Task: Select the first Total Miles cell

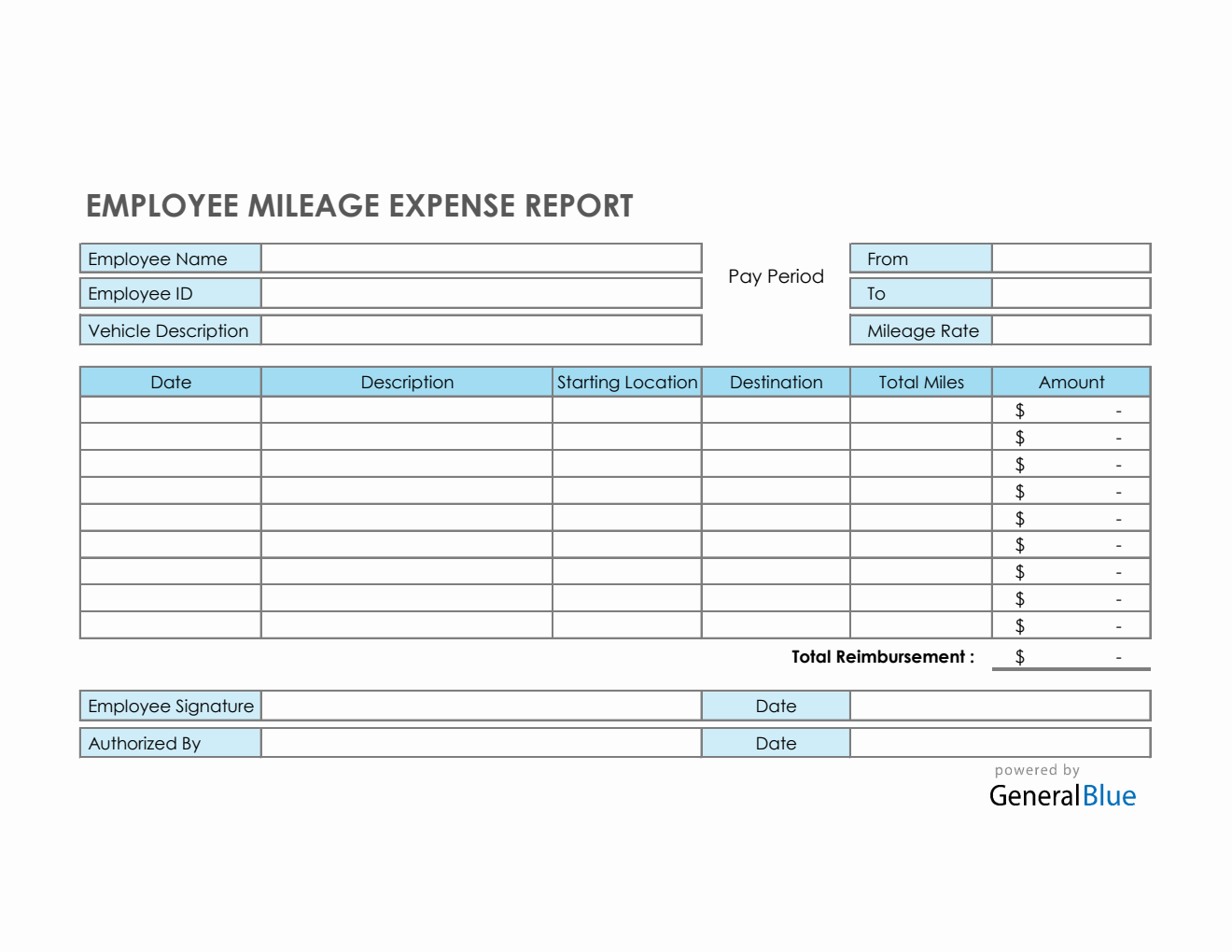Action: (x=921, y=409)
